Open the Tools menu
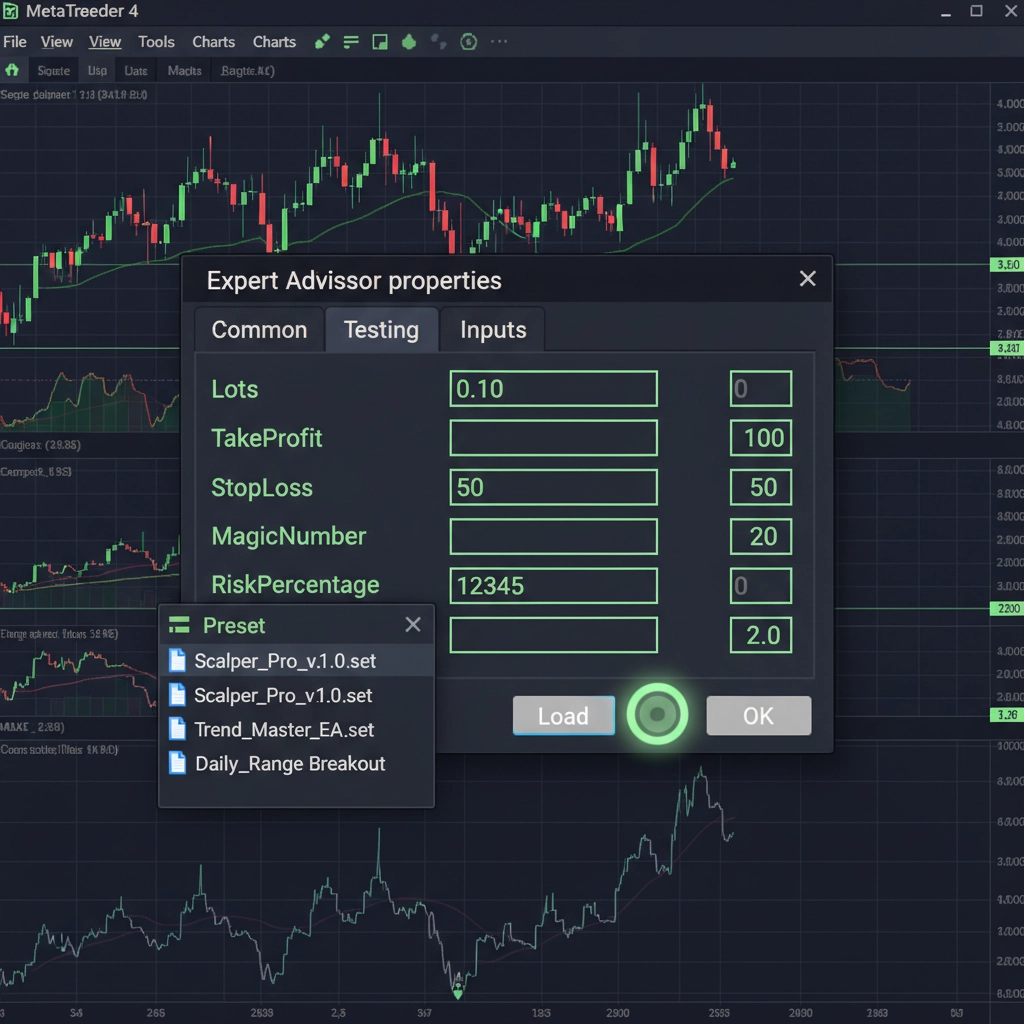Screen dimensions: 1024x1024 click(x=156, y=42)
